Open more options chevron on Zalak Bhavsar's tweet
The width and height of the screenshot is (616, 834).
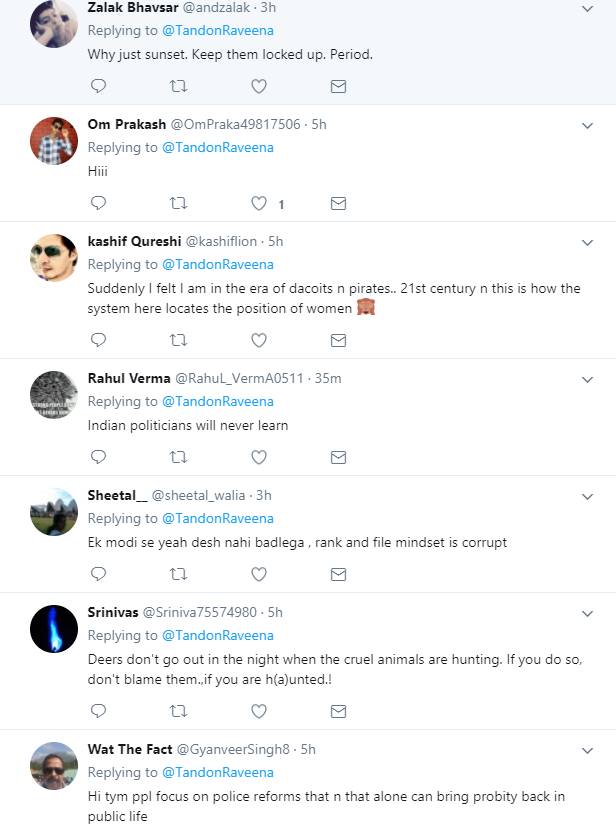(589, 9)
